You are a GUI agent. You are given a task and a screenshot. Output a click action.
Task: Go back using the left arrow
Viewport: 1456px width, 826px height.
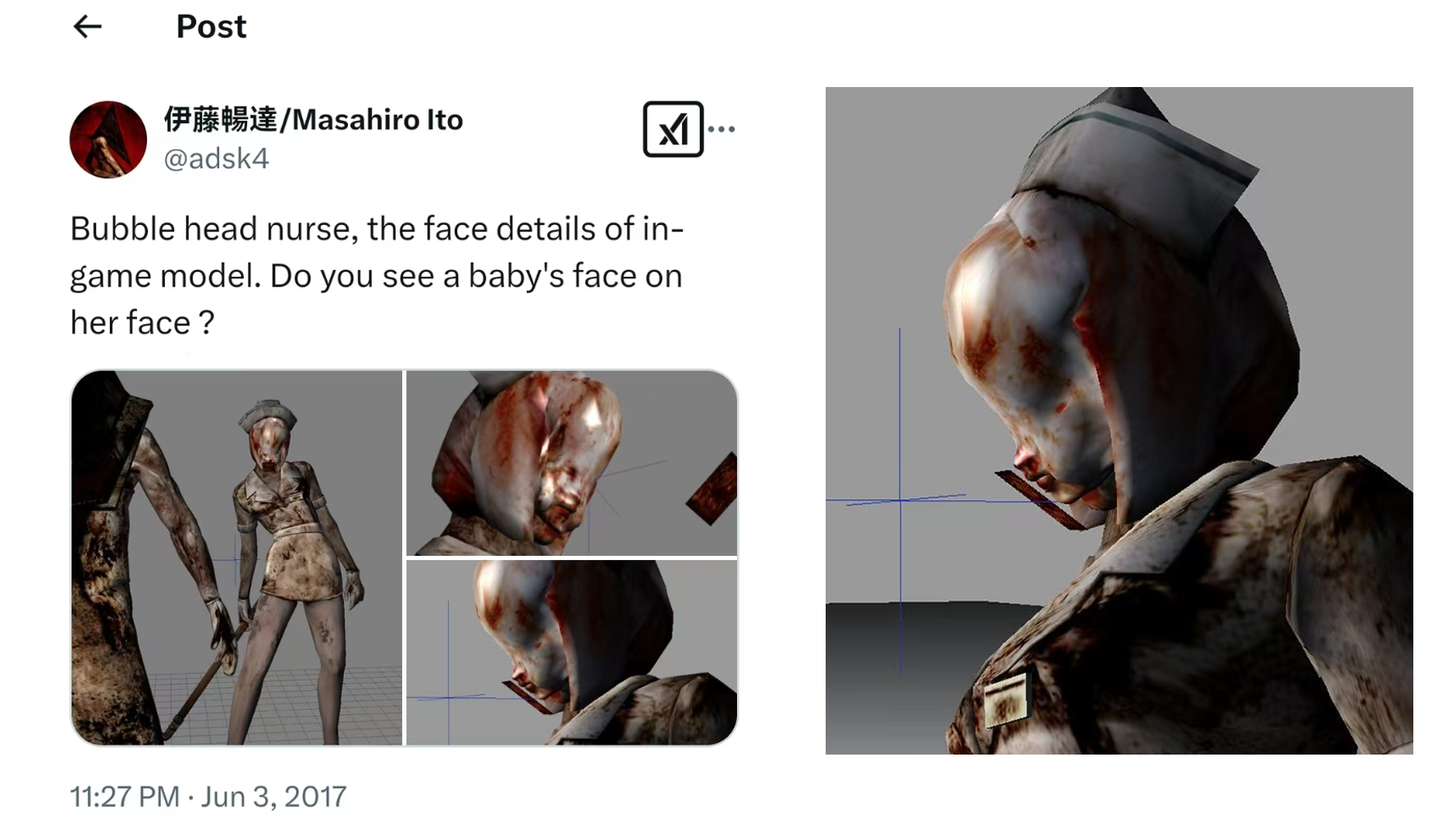point(87,27)
